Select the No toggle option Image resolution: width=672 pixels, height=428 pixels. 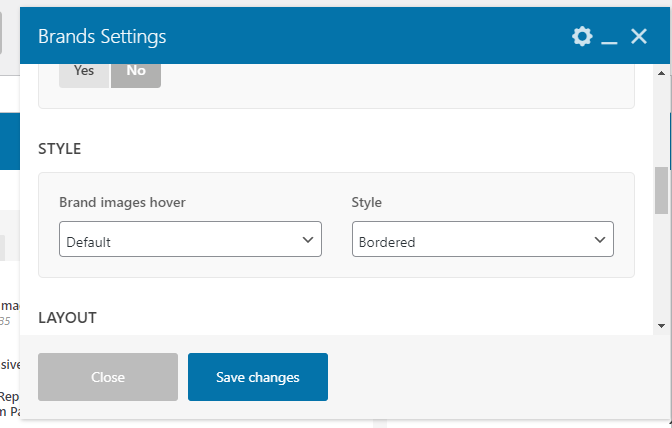tap(136, 71)
